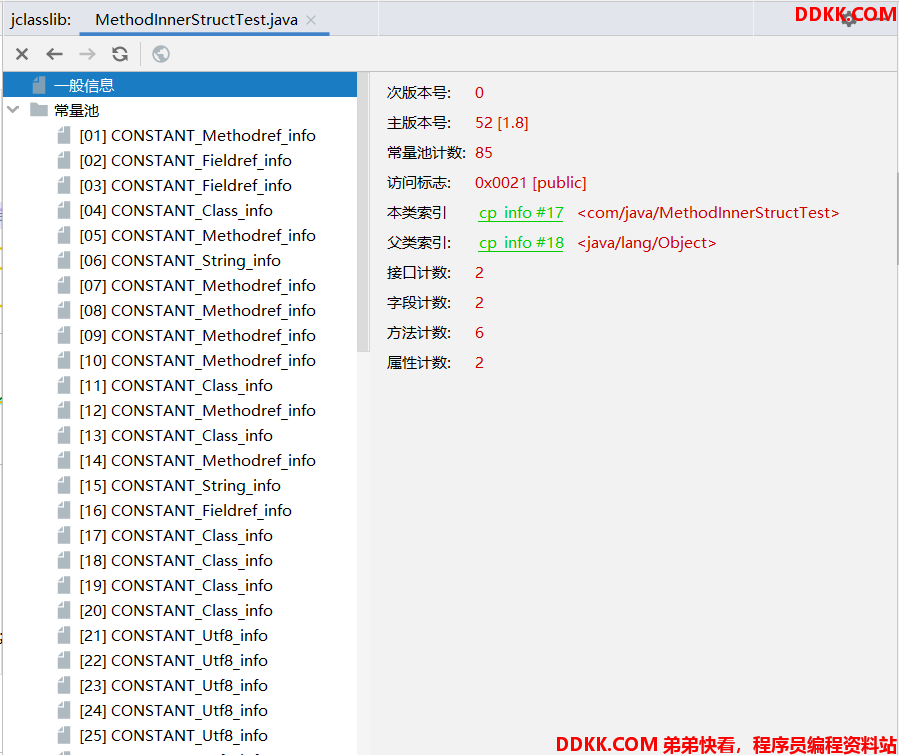Select [16] CONSTANT_Fieldref_info
This screenshot has width=899, height=755.
185,511
